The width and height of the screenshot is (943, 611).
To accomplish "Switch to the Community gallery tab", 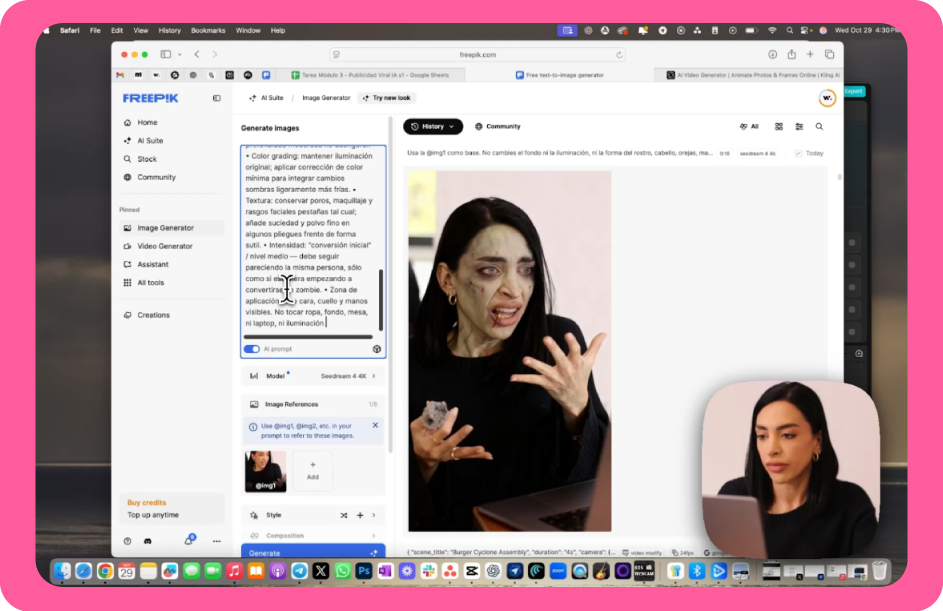I will pos(497,127).
